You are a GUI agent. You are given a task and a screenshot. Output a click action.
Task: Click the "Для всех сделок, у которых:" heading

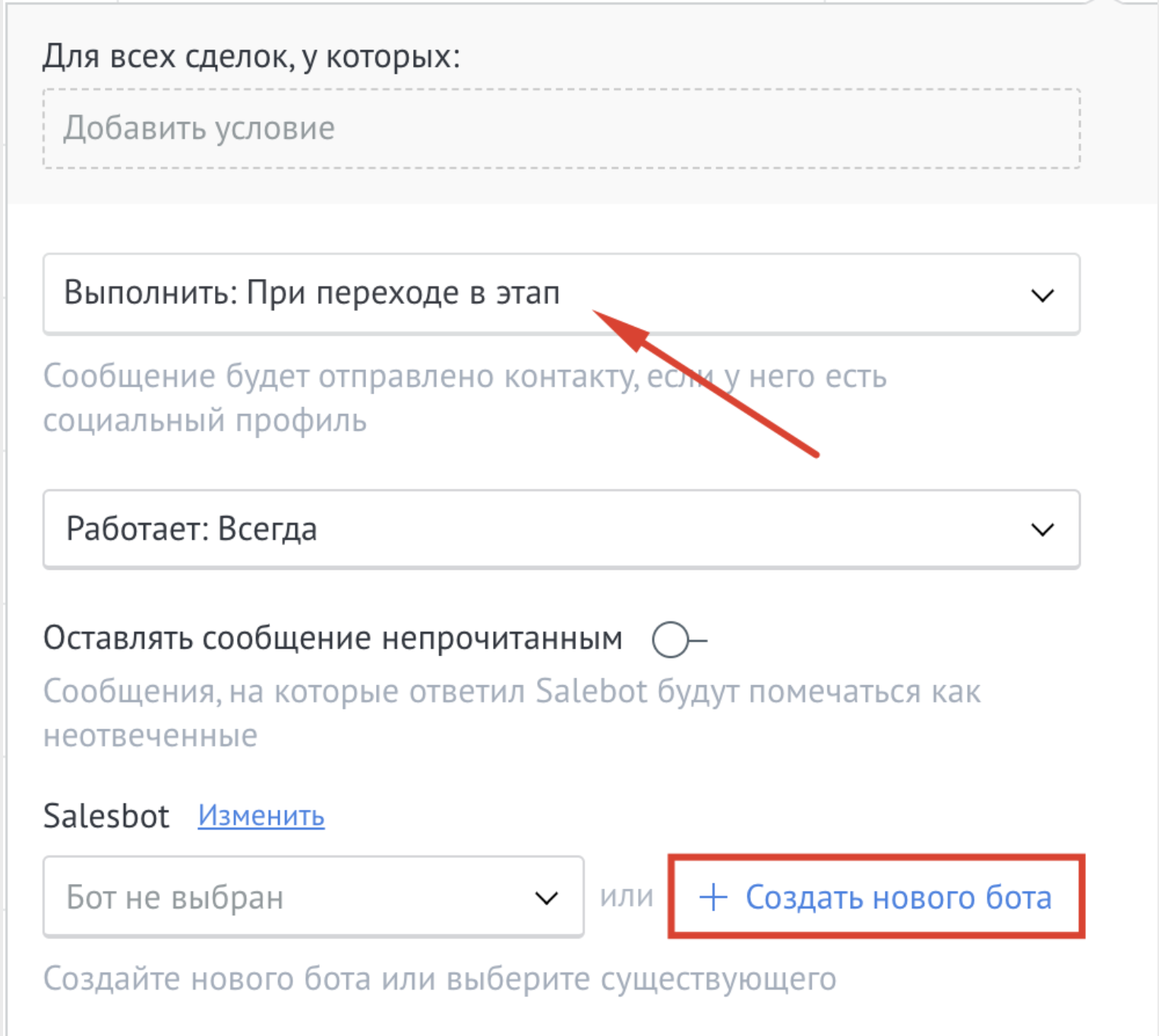tap(251, 56)
